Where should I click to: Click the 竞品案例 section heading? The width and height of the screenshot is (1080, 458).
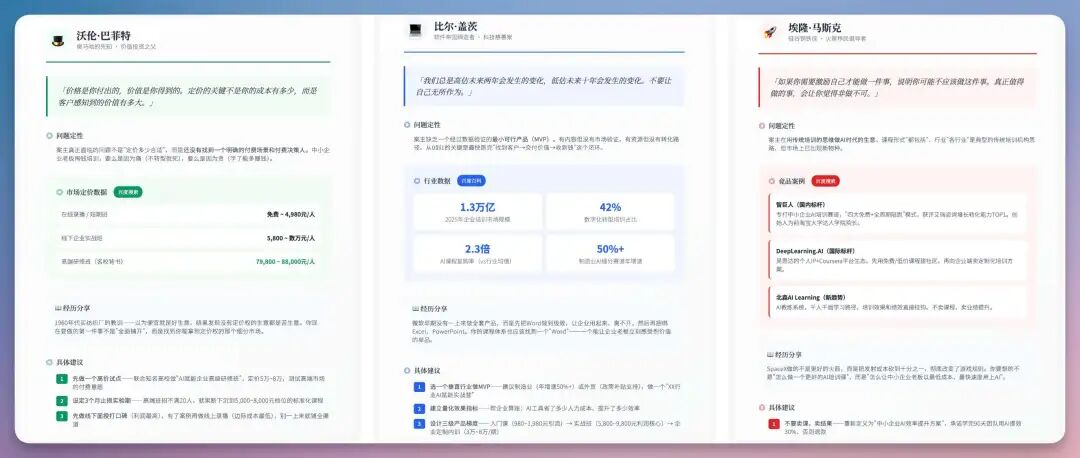click(x=791, y=181)
